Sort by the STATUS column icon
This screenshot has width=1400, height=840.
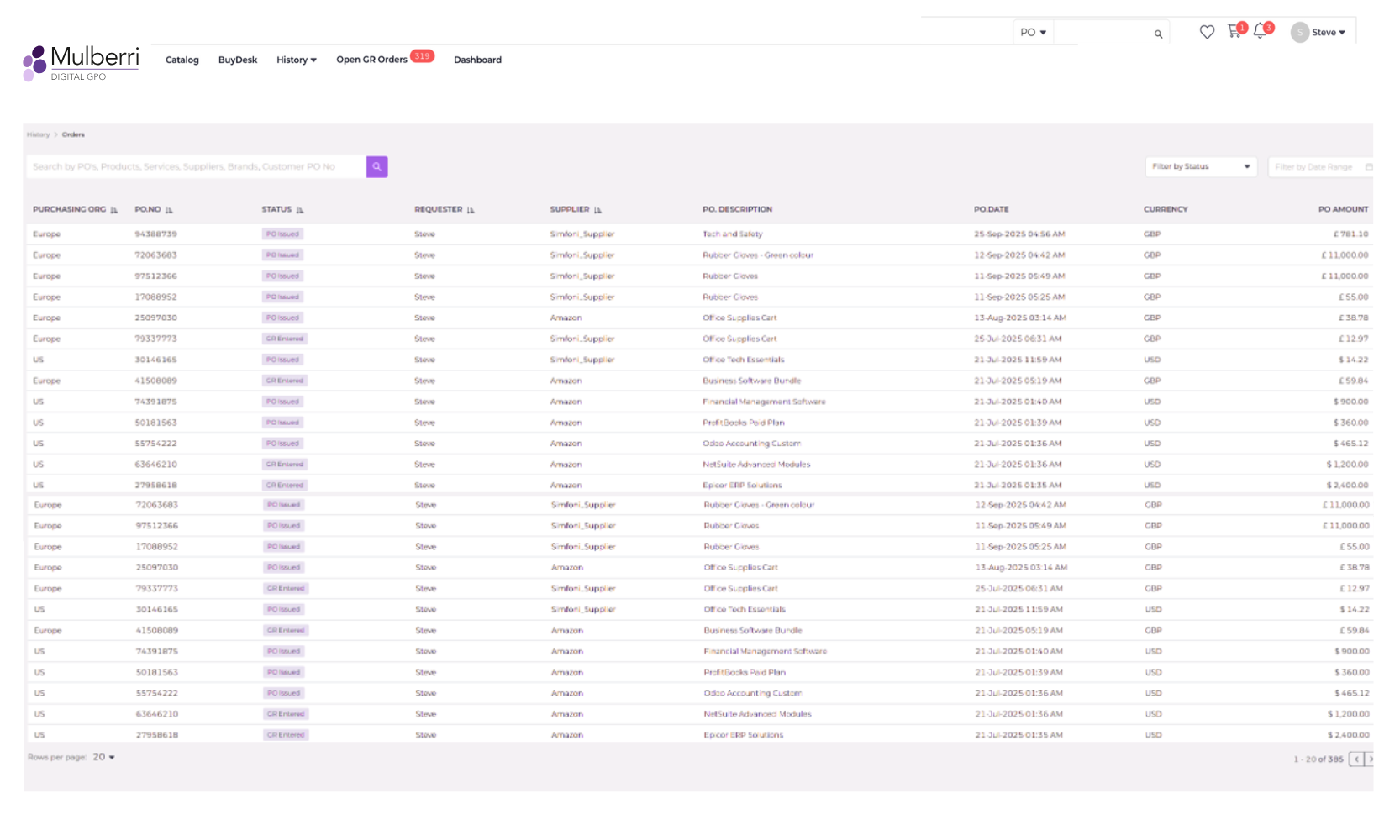300,209
